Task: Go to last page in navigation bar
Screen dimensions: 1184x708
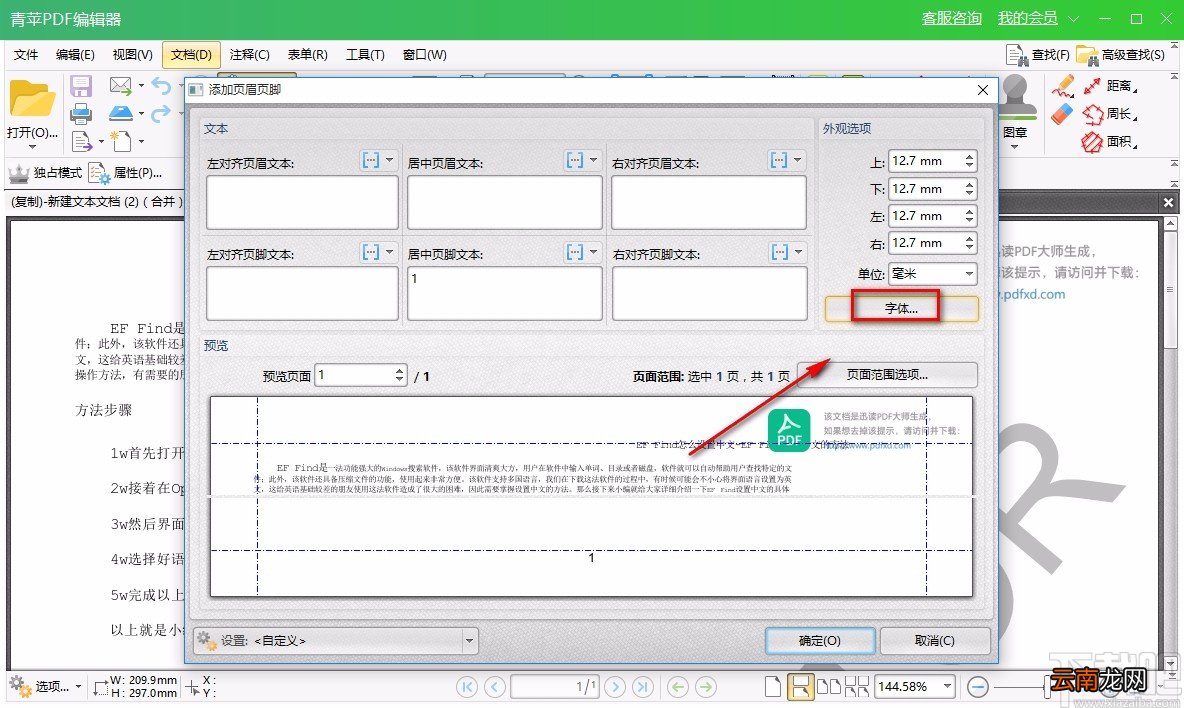Action: (x=643, y=686)
